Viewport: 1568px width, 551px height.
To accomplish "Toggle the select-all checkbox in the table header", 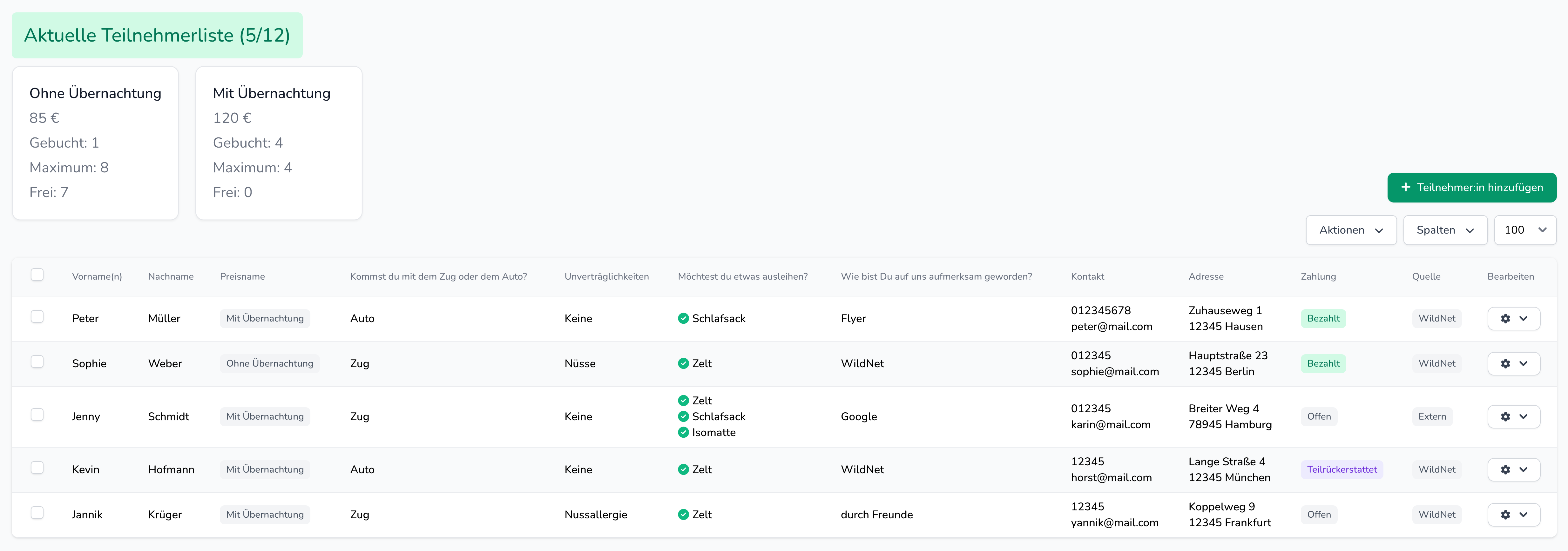I will pos(37,275).
